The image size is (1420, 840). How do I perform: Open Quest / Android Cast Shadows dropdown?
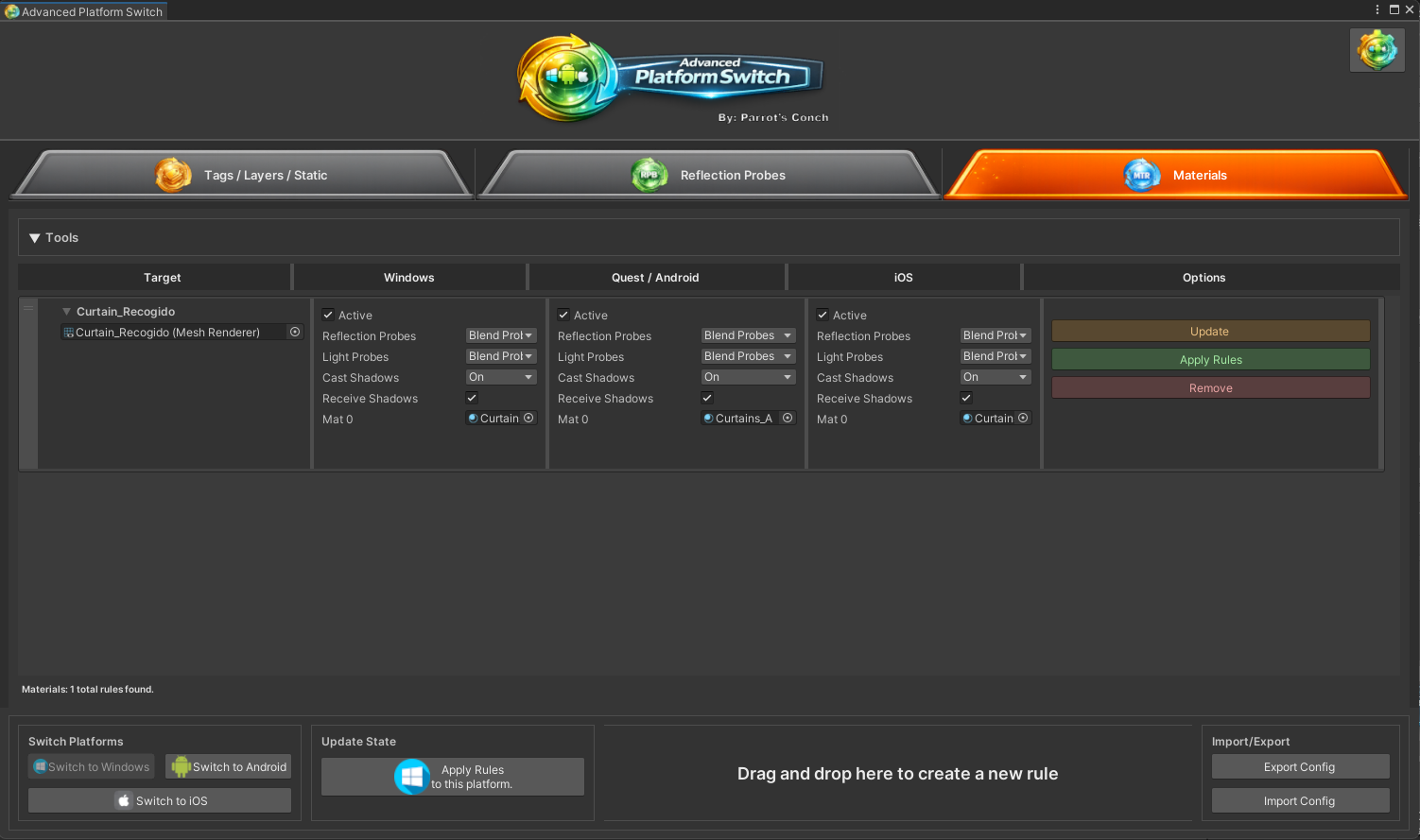point(748,377)
